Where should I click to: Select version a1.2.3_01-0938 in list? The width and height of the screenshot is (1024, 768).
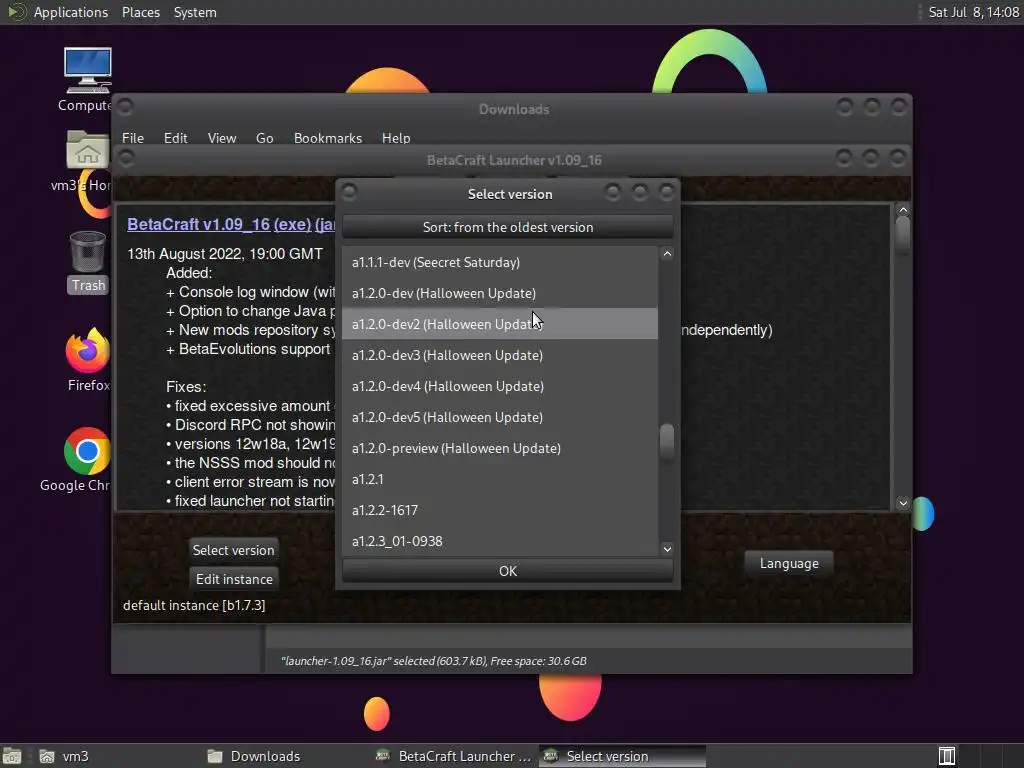pos(500,541)
